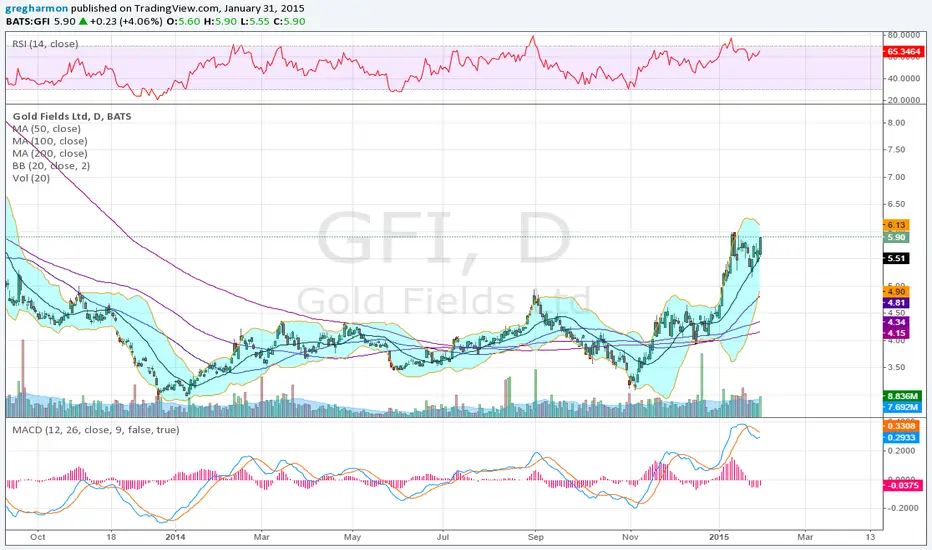Viewport: 932px width, 550px height.
Task: Select the MA (200, close) legend label
Action: pos(50,153)
